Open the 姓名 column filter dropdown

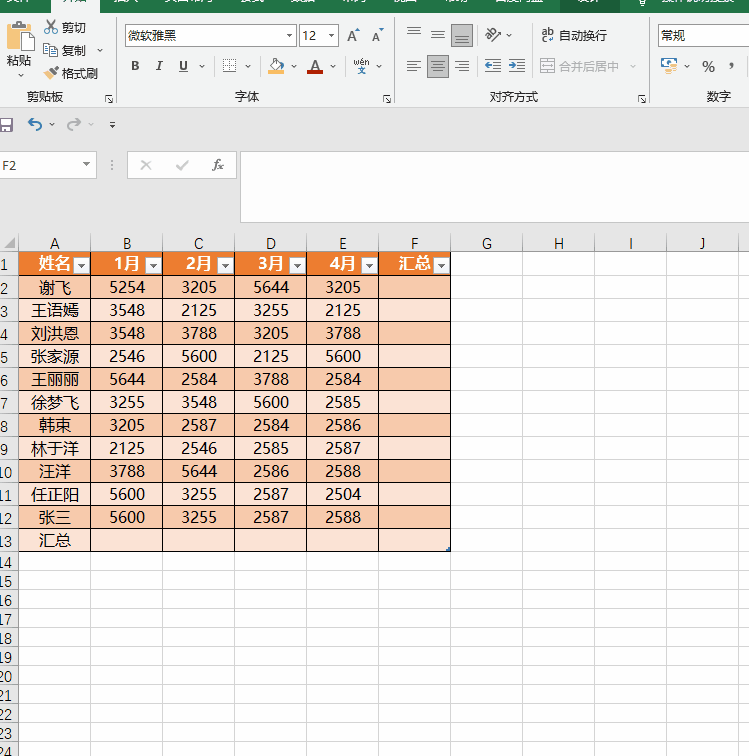pyautogui.click(x=82, y=265)
